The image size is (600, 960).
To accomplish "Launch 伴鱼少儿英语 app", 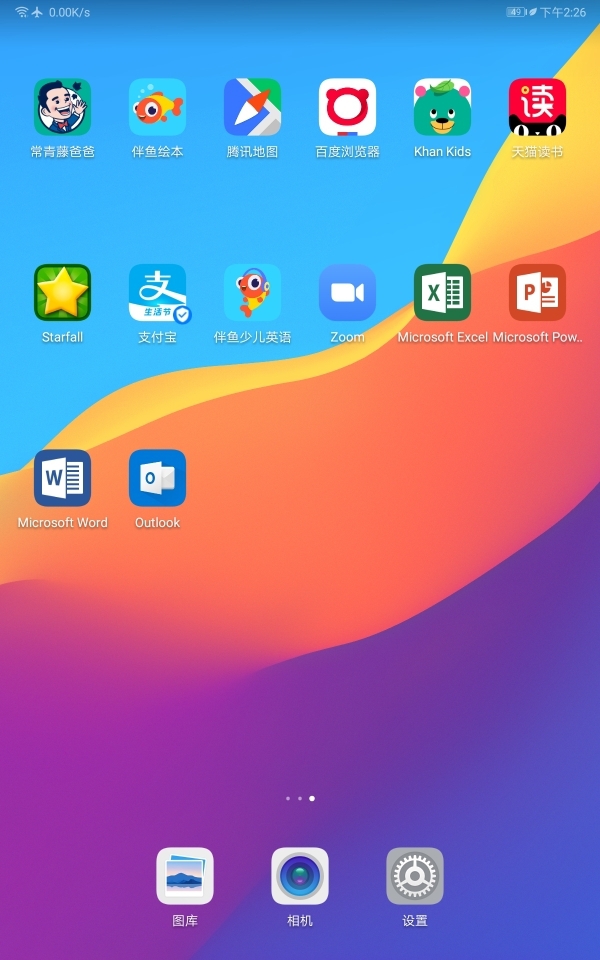I will click(252, 292).
